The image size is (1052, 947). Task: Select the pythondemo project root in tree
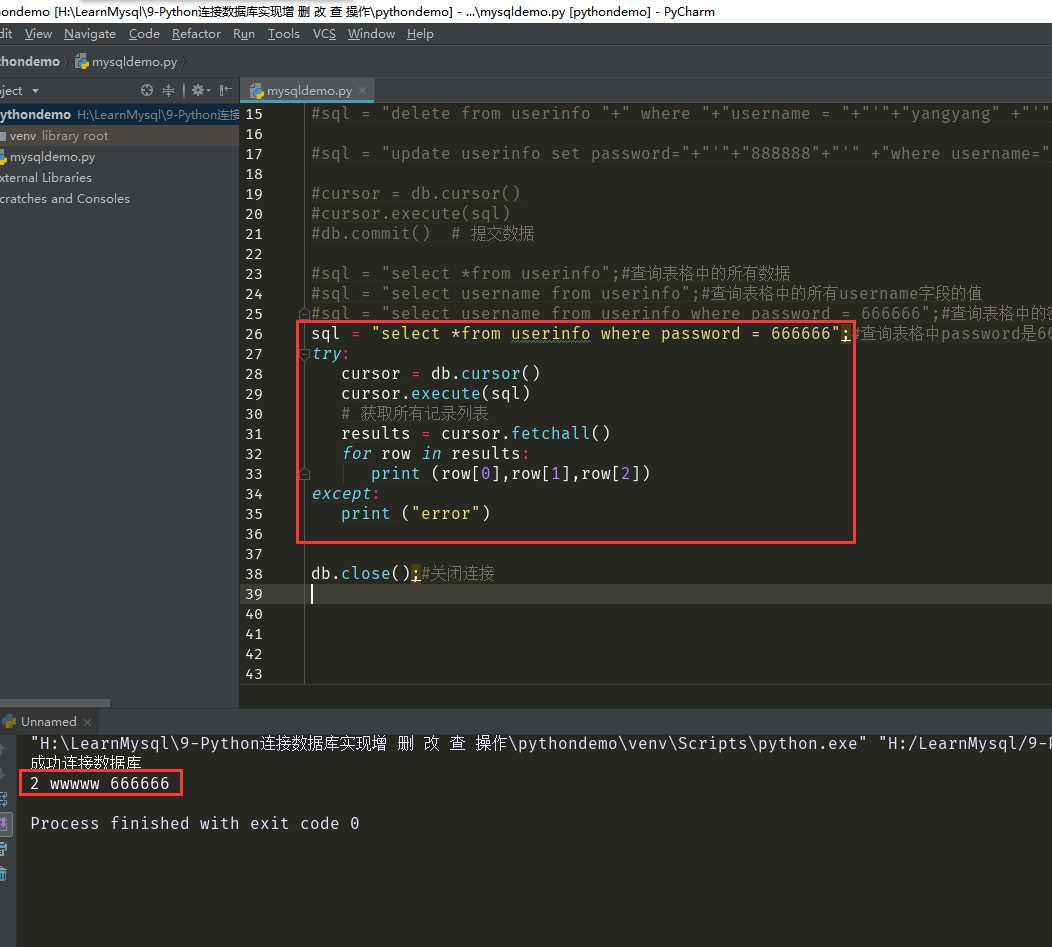click(x=119, y=115)
